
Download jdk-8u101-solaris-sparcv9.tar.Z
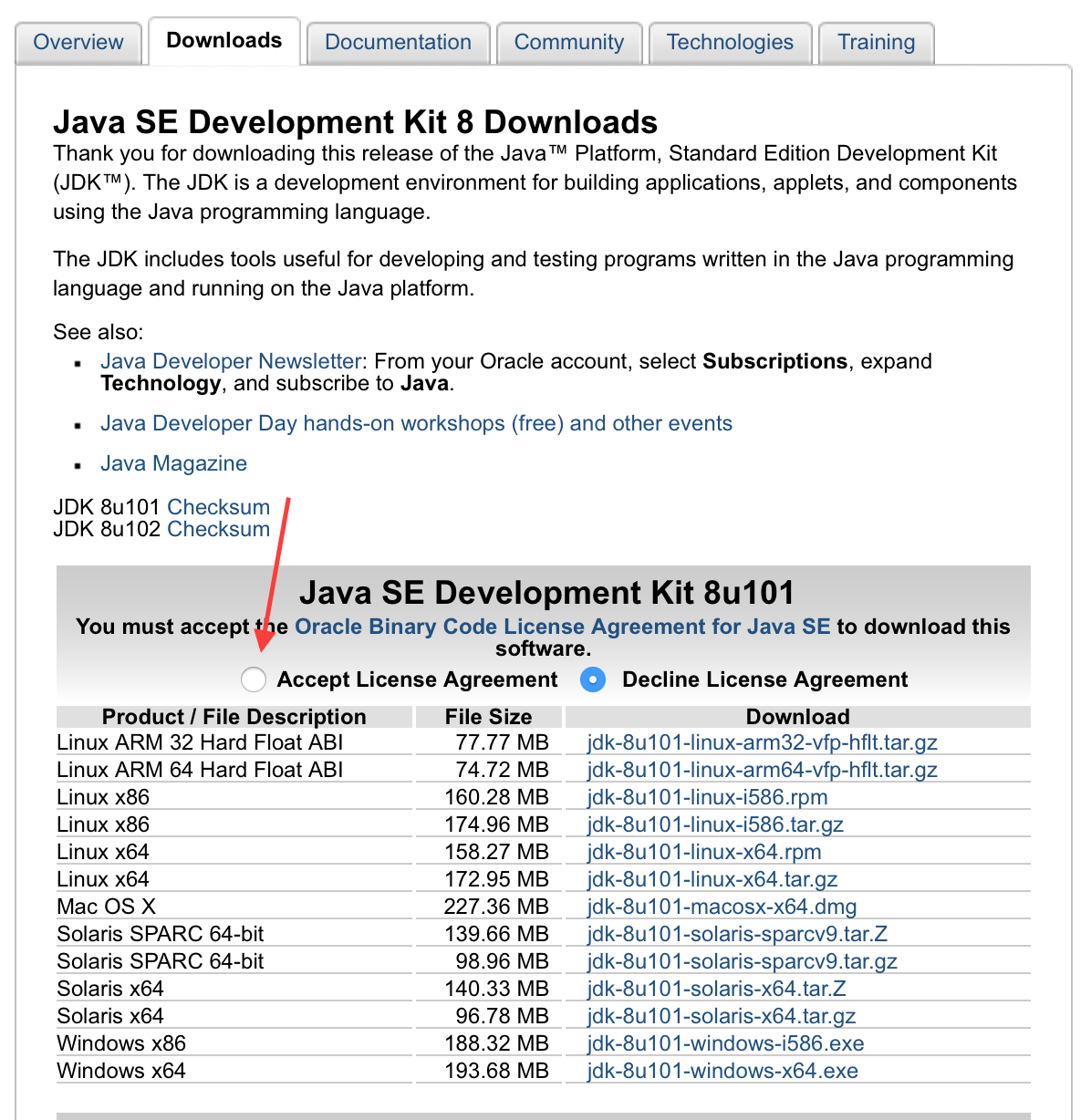point(738,934)
